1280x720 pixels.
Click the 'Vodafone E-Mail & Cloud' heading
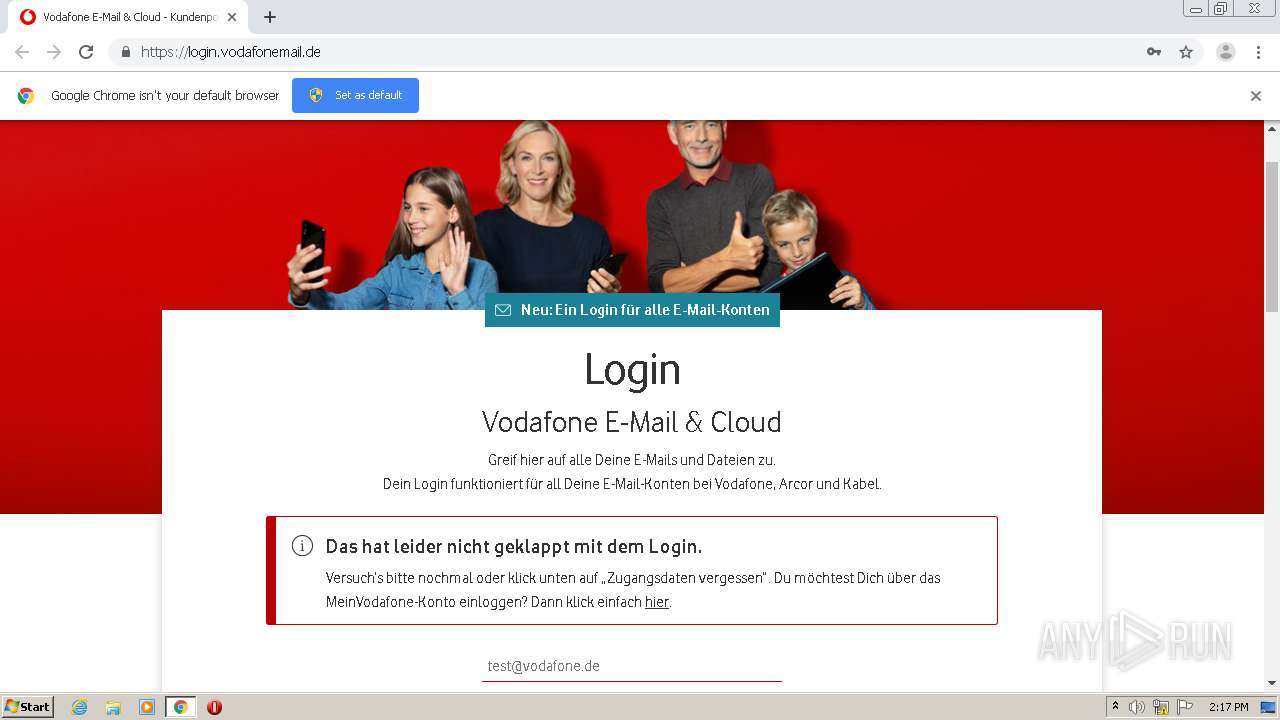[632, 422]
